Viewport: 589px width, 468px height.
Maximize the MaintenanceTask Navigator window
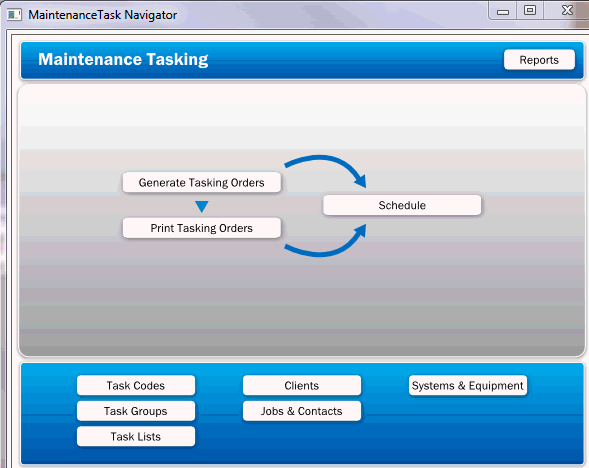click(x=530, y=11)
